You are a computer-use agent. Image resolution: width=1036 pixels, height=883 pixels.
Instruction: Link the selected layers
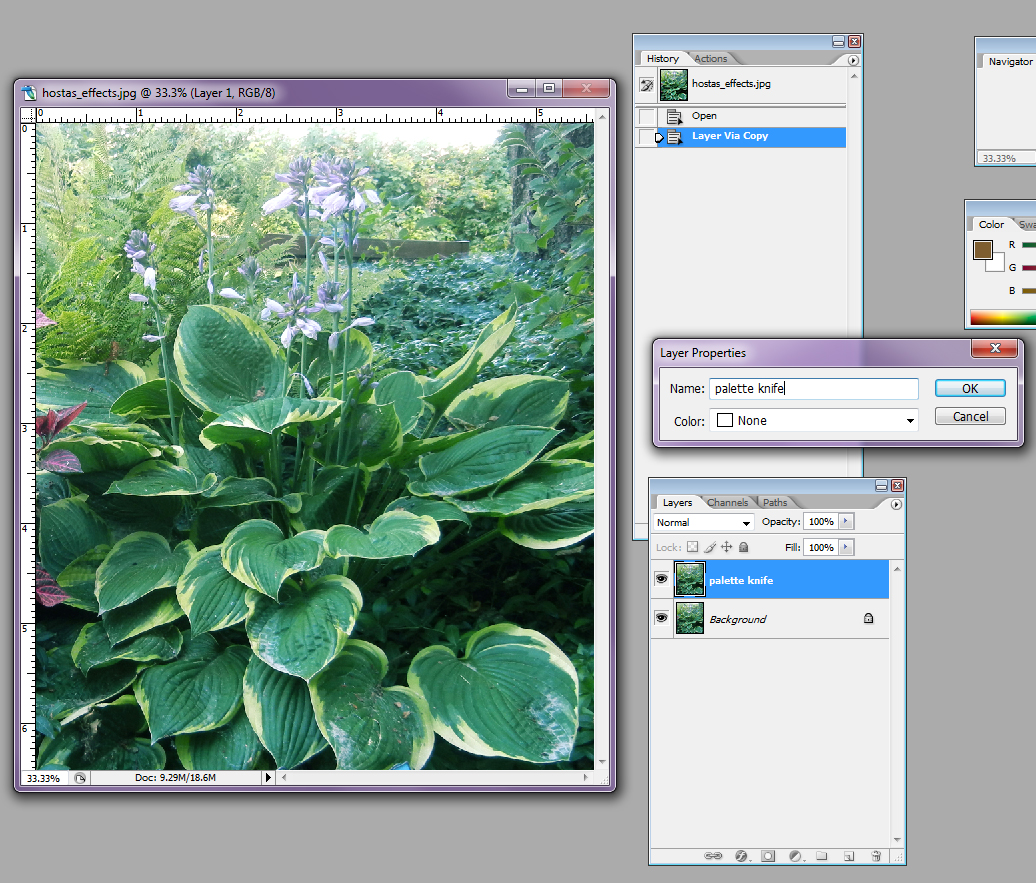[x=714, y=856]
